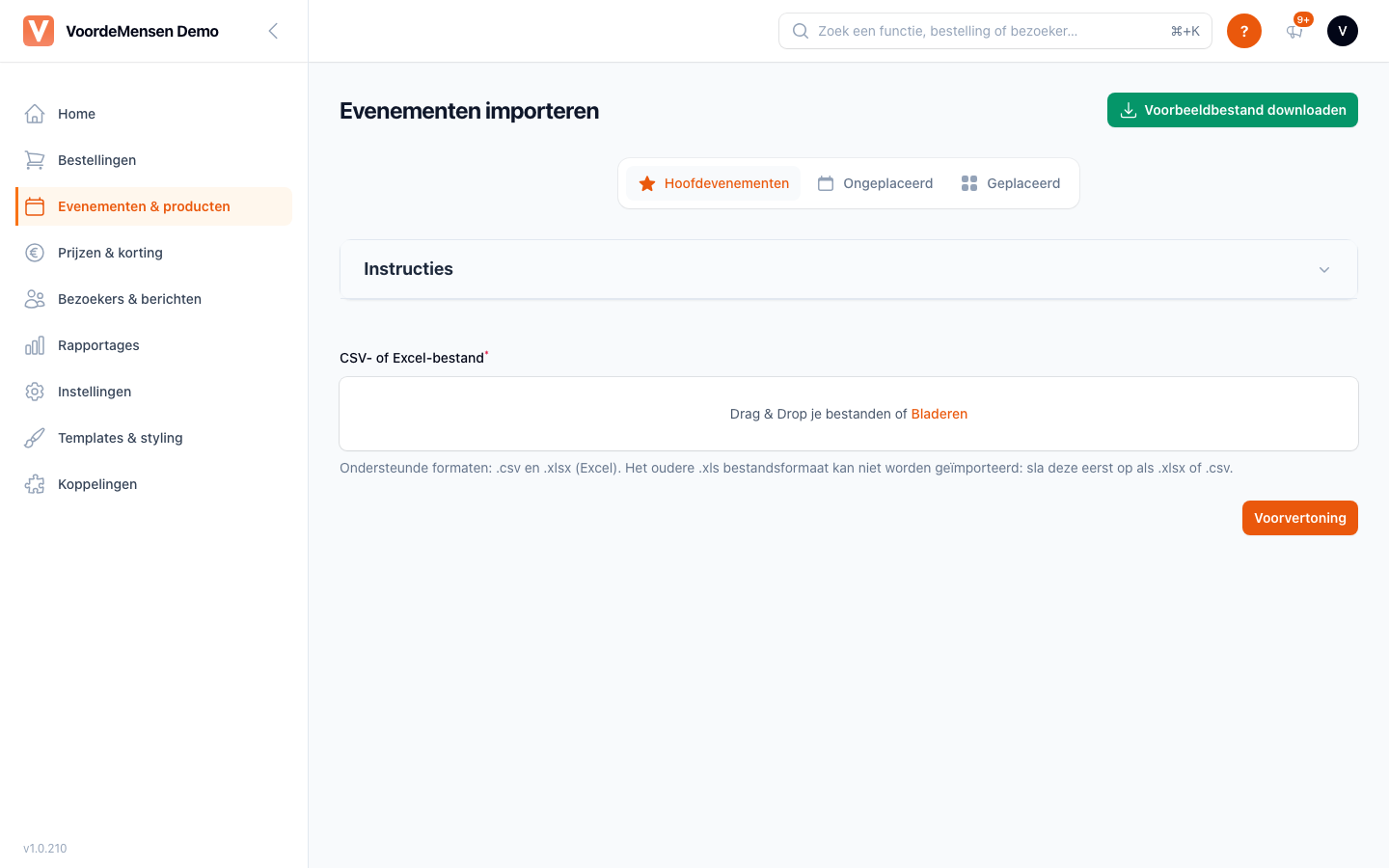1389x868 pixels.
Task: Click Voorbeeldbestand downloaden button
Action: click(x=1233, y=110)
